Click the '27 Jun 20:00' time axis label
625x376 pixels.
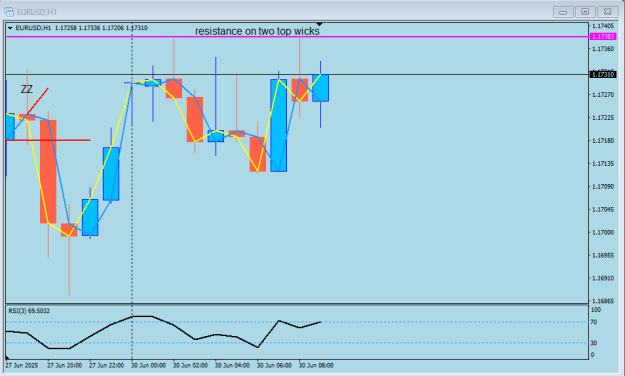click(65, 365)
